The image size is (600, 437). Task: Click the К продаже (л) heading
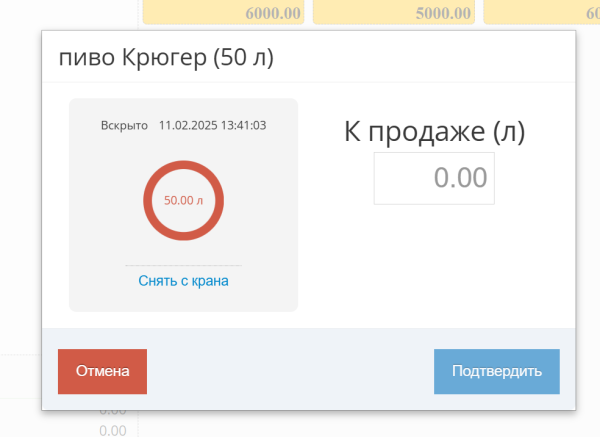click(434, 132)
